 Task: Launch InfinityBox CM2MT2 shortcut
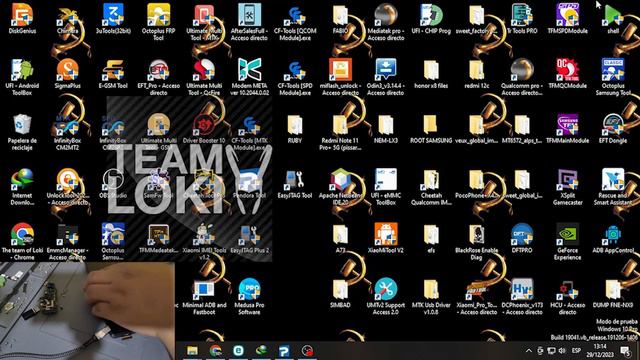[x=68, y=124]
